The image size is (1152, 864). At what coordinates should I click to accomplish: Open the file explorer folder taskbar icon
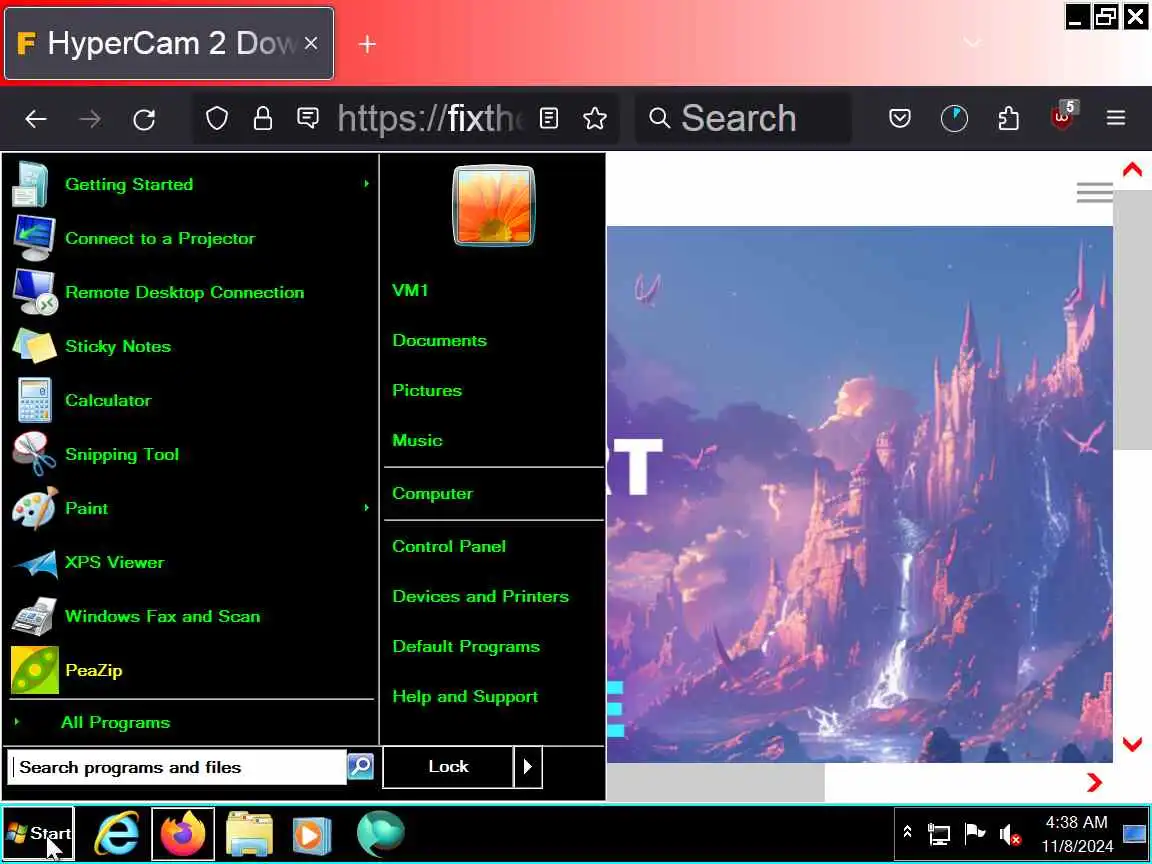249,834
